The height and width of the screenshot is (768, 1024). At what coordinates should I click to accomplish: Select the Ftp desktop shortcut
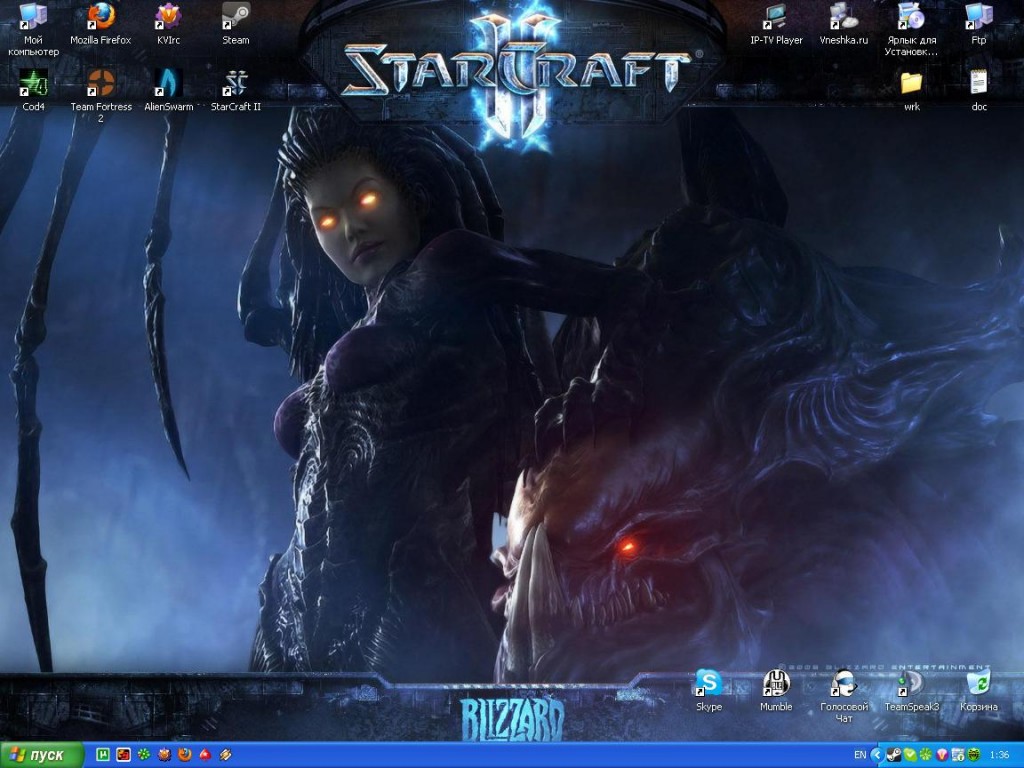coord(979,24)
